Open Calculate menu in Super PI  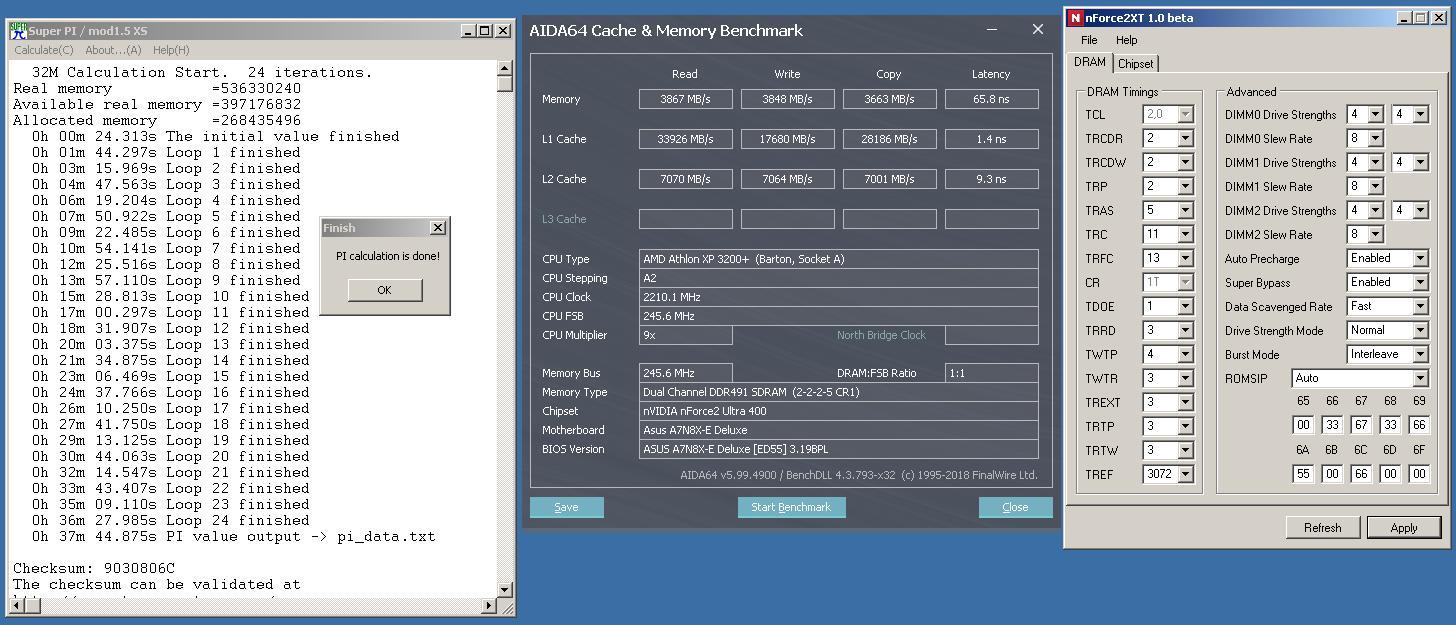tap(43, 50)
